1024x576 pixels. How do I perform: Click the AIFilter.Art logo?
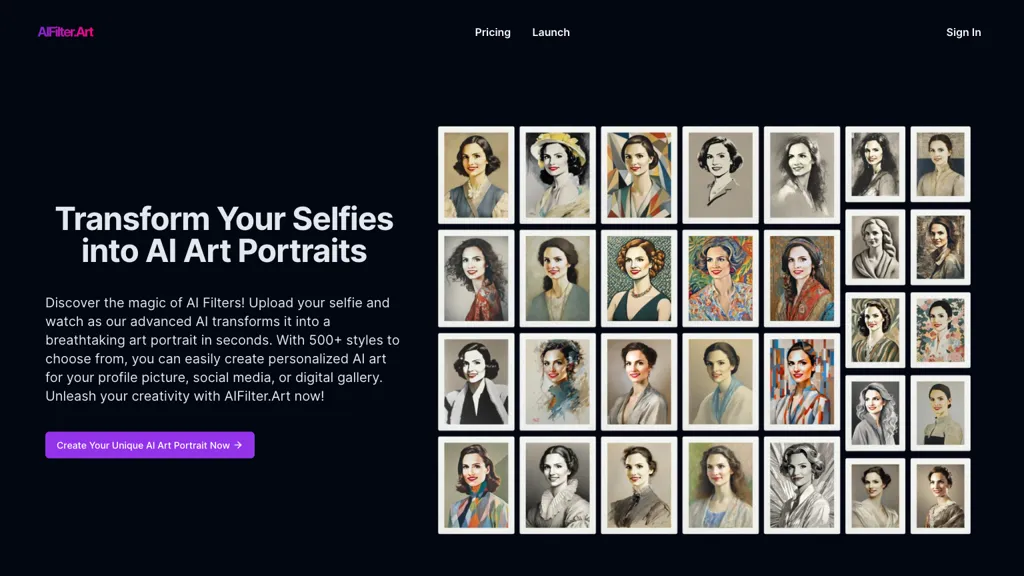click(x=66, y=32)
